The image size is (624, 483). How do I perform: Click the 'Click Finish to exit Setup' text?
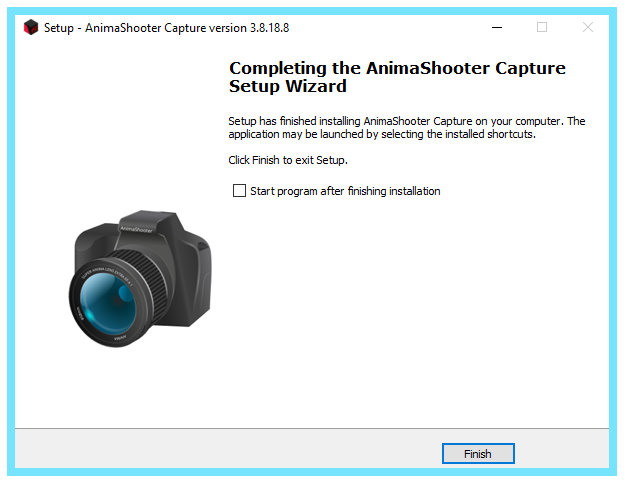click(x=288, y=160)
